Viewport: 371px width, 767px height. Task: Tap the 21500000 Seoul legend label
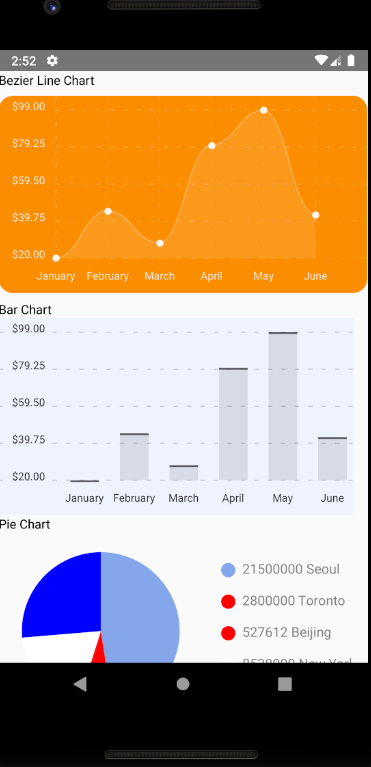click(291, 569)
